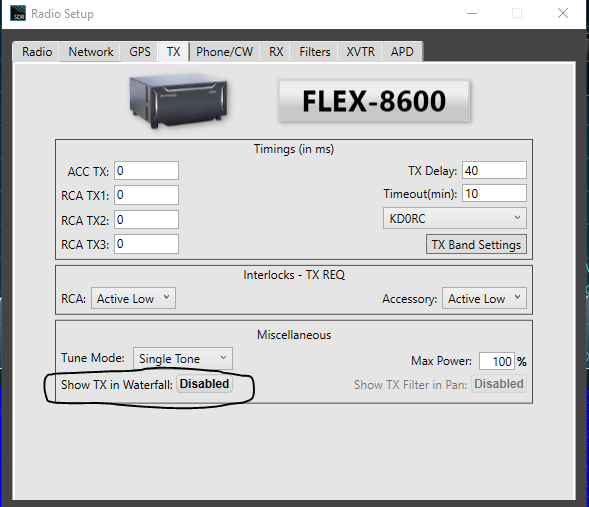Click the Max Power percentage field

click(x=497, y=361)
